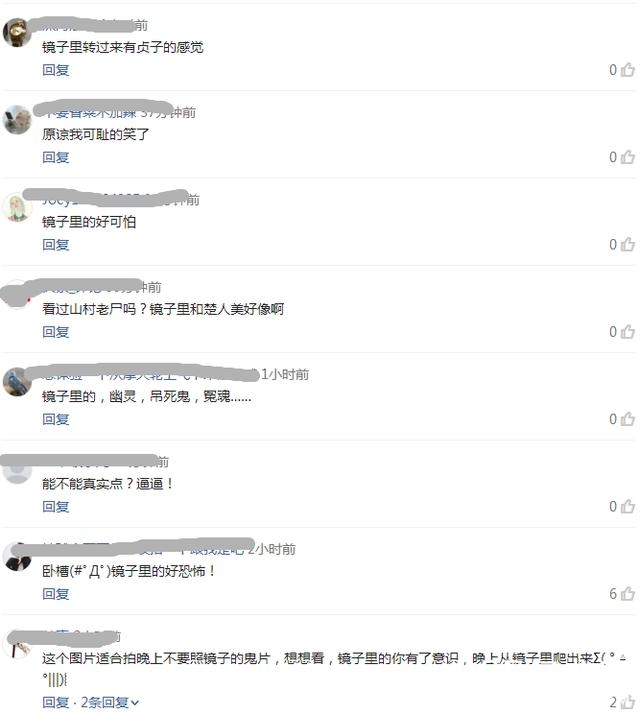Like the comment 原谅我可耻的笑了
640x714 pixels.
pyautogui.click(x=628, y=157)
